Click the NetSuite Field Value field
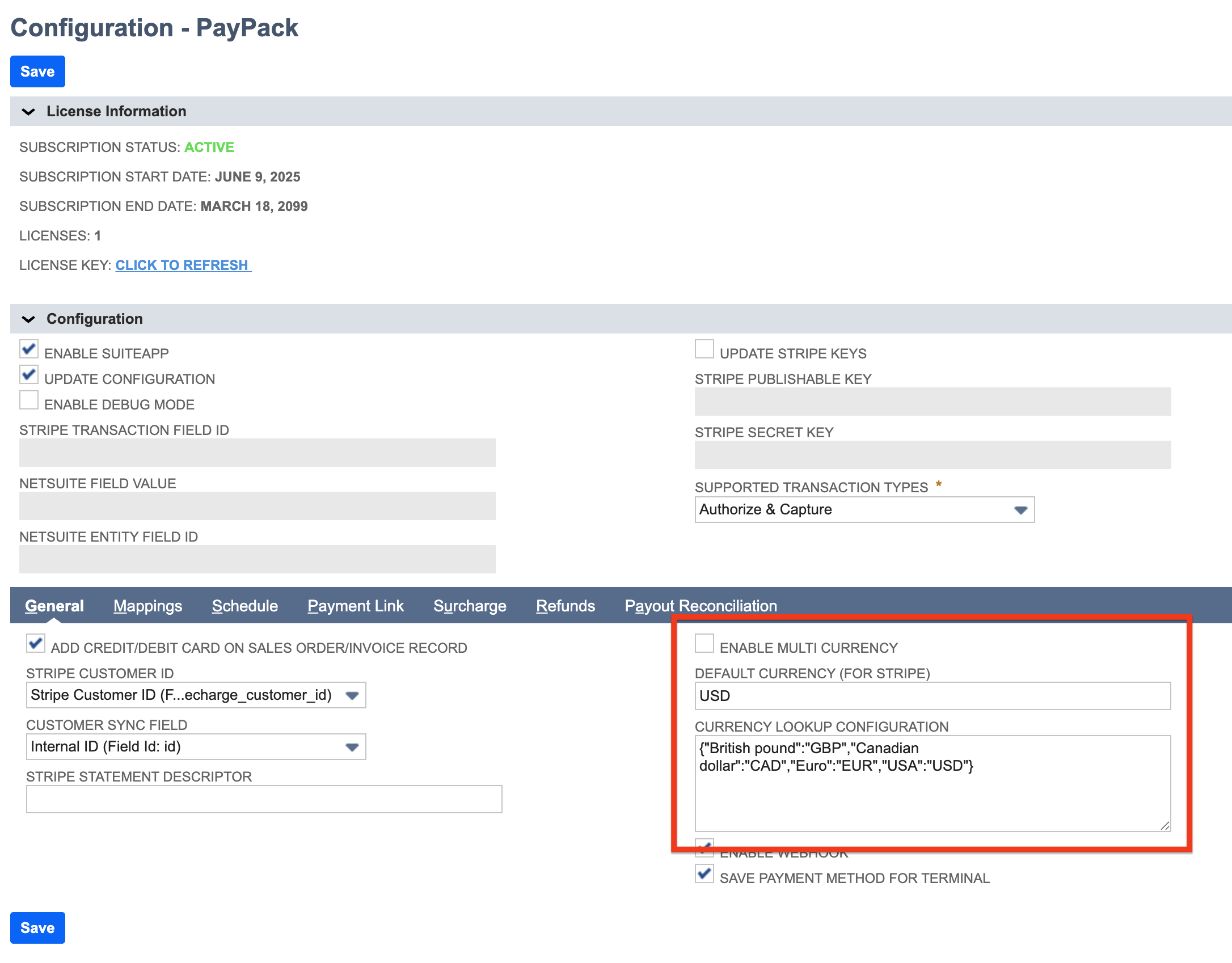This screenshot has height=963, width=1232. pos(258,506)
